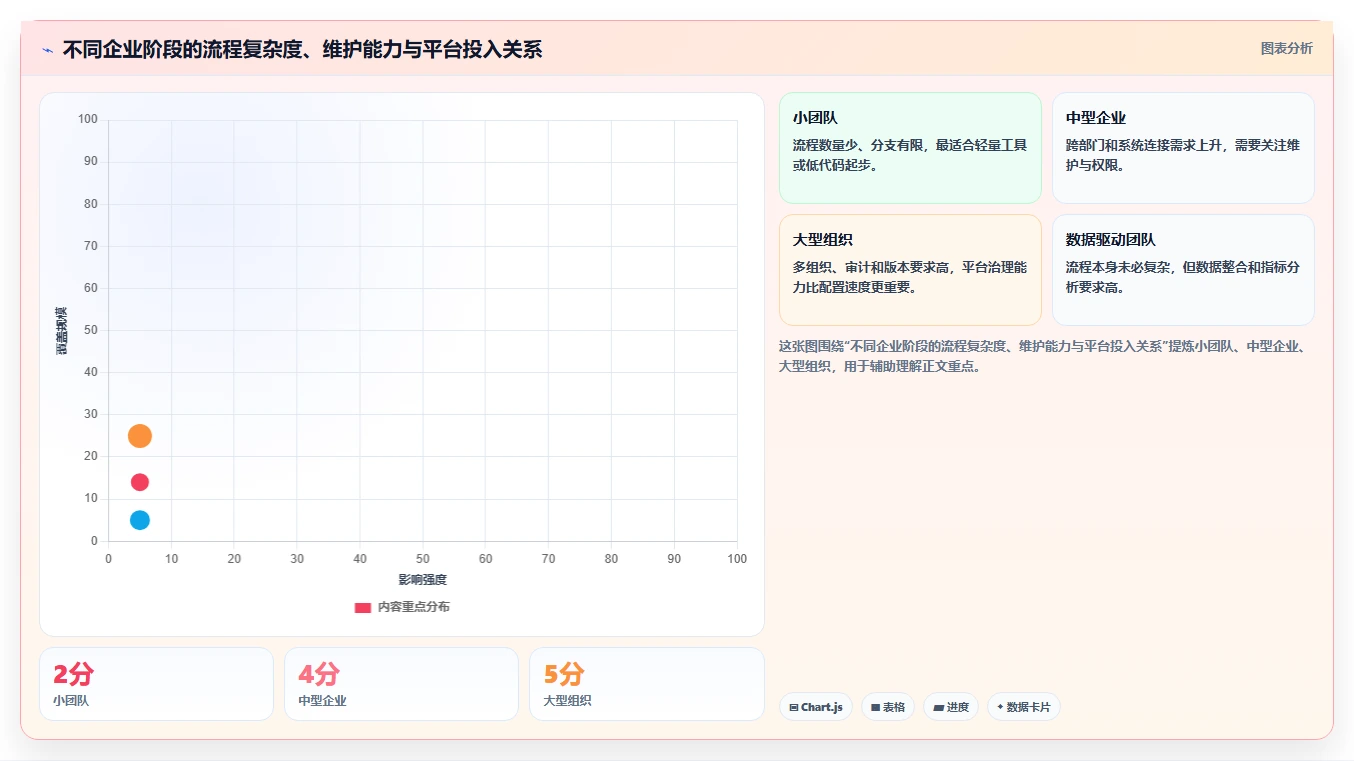Select the orange bubble on the chart
1354x761 pixels.
(x=140, y=436)
